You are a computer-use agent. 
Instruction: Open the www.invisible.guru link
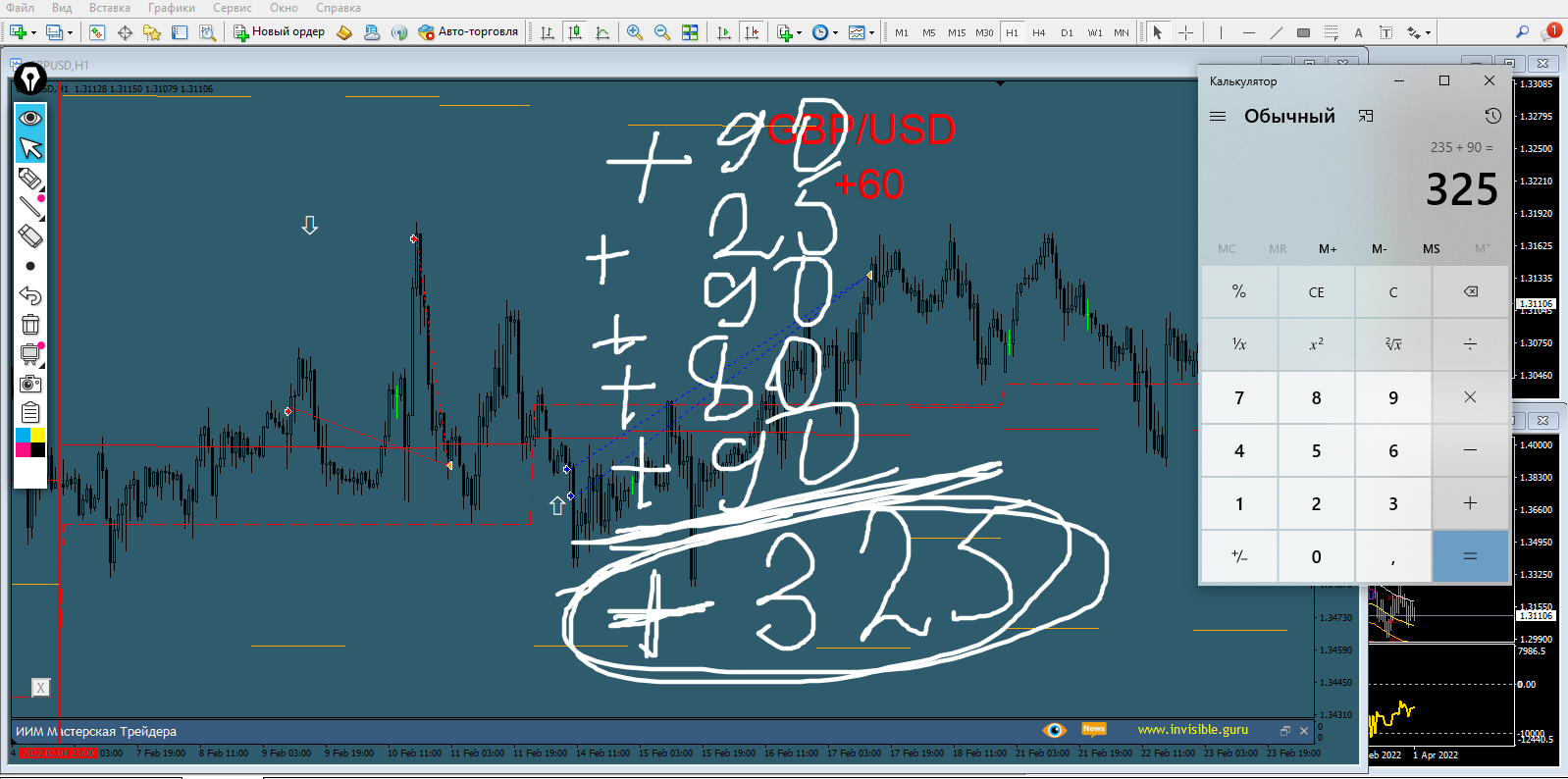click(1192, 730)
